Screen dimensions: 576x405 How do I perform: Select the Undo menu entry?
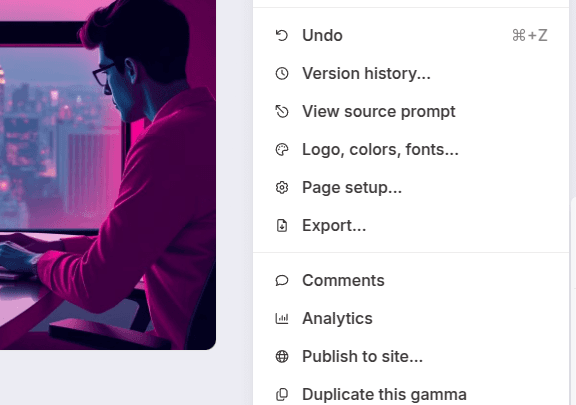pyautogui.click(x=411, y=36)
